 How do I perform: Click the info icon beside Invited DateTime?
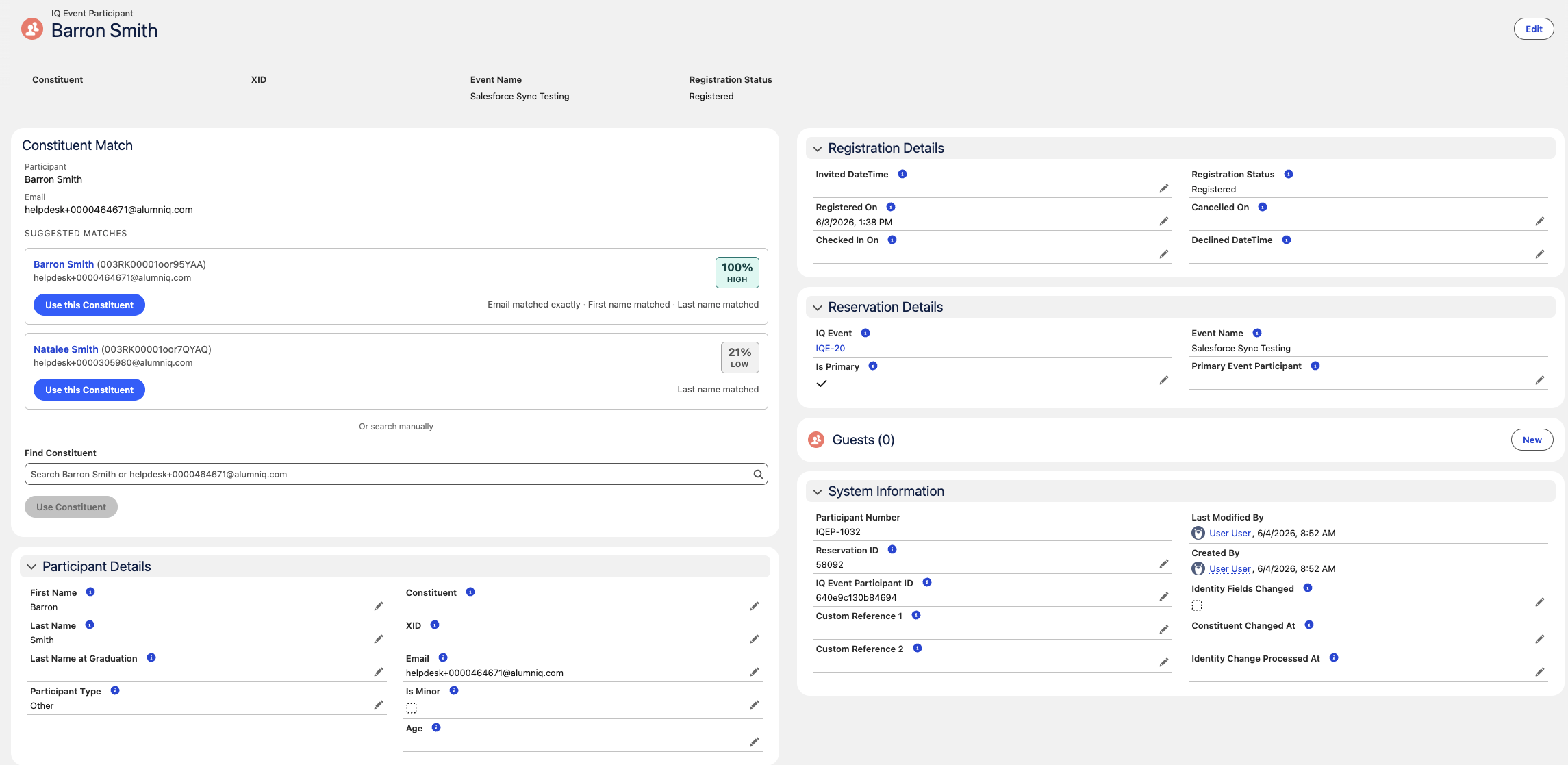(x=902, y=174)
